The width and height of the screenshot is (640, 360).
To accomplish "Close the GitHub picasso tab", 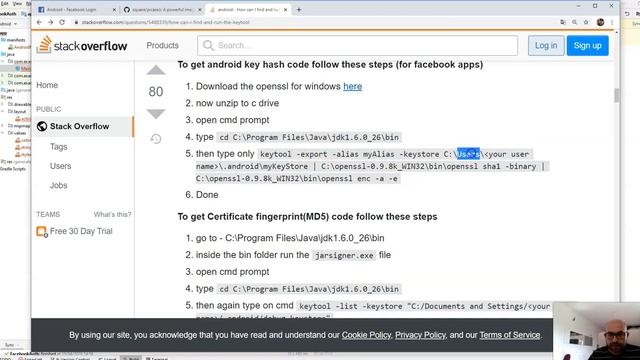I will (200, 9).
